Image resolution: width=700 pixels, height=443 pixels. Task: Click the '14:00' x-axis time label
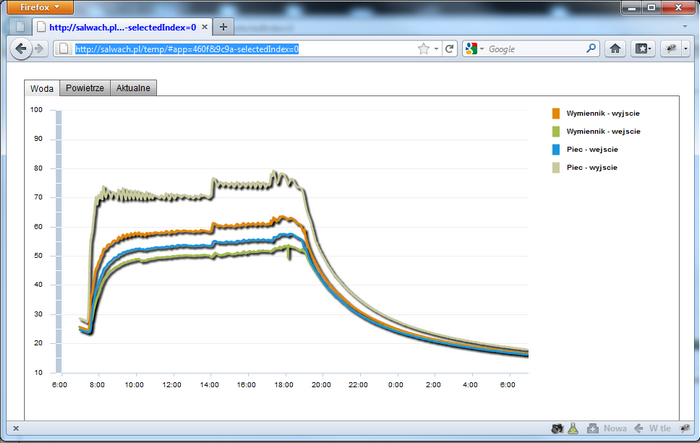[209, 384]
